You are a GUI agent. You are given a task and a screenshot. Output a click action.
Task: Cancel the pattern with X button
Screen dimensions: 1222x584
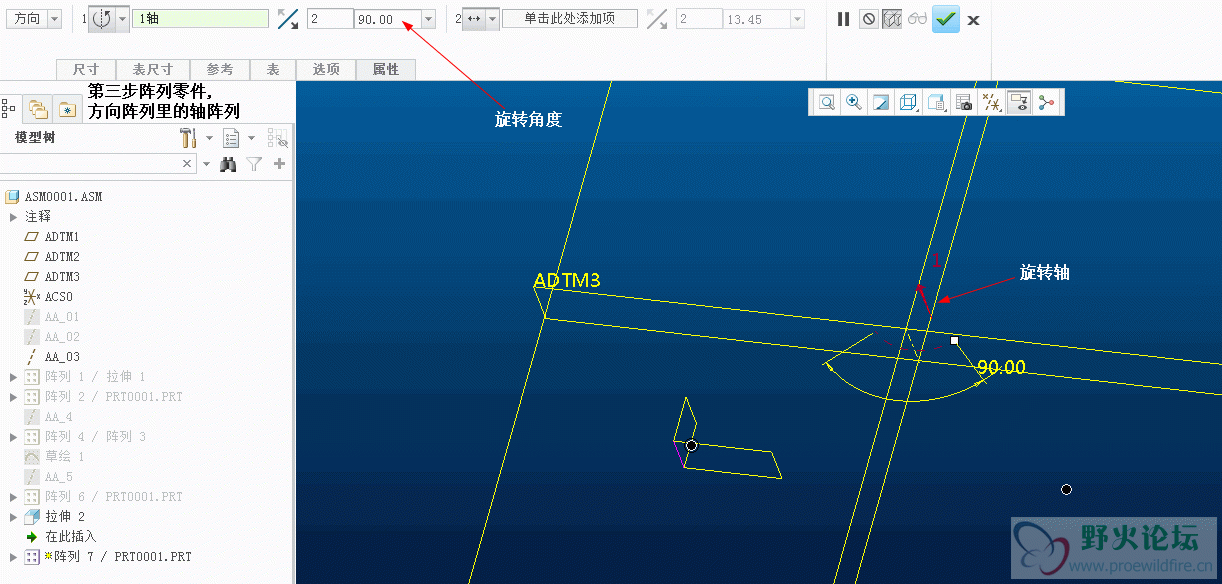(973, 20)
